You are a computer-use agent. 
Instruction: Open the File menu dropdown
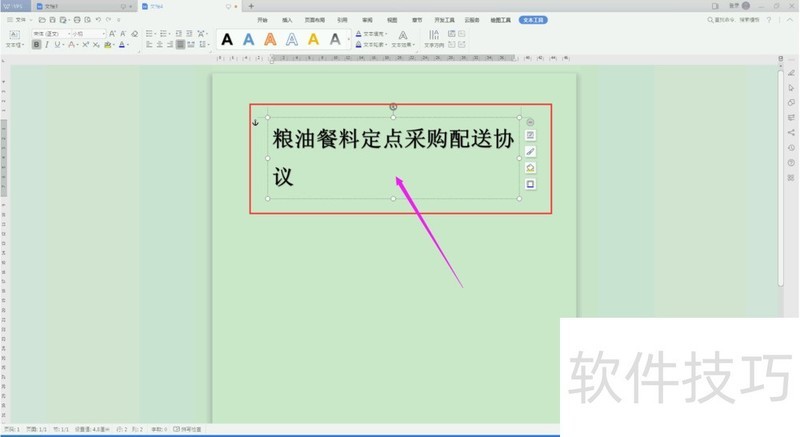tap(19, 20)
